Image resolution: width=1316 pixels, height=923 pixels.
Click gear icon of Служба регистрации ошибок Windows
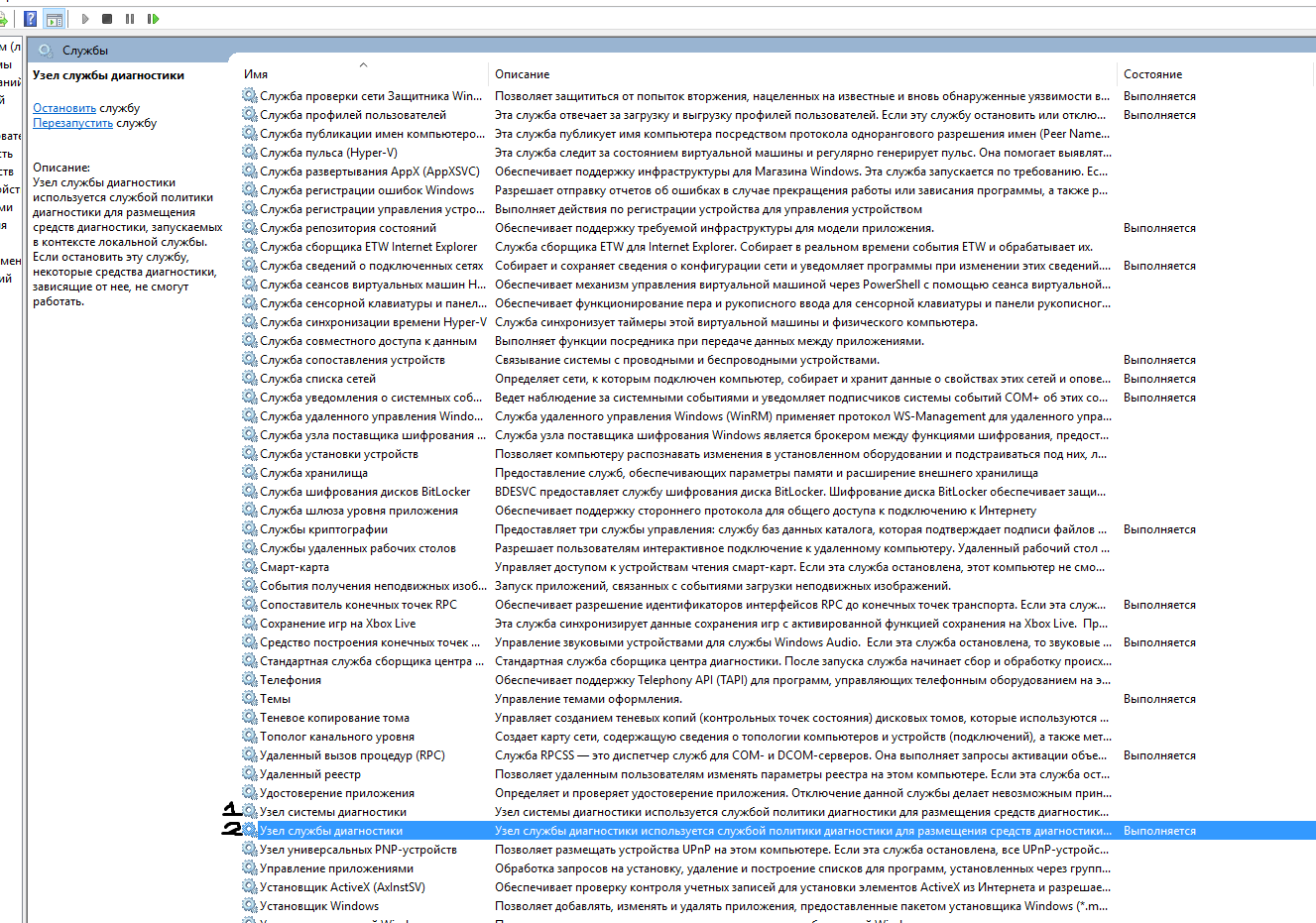(250, 190)
